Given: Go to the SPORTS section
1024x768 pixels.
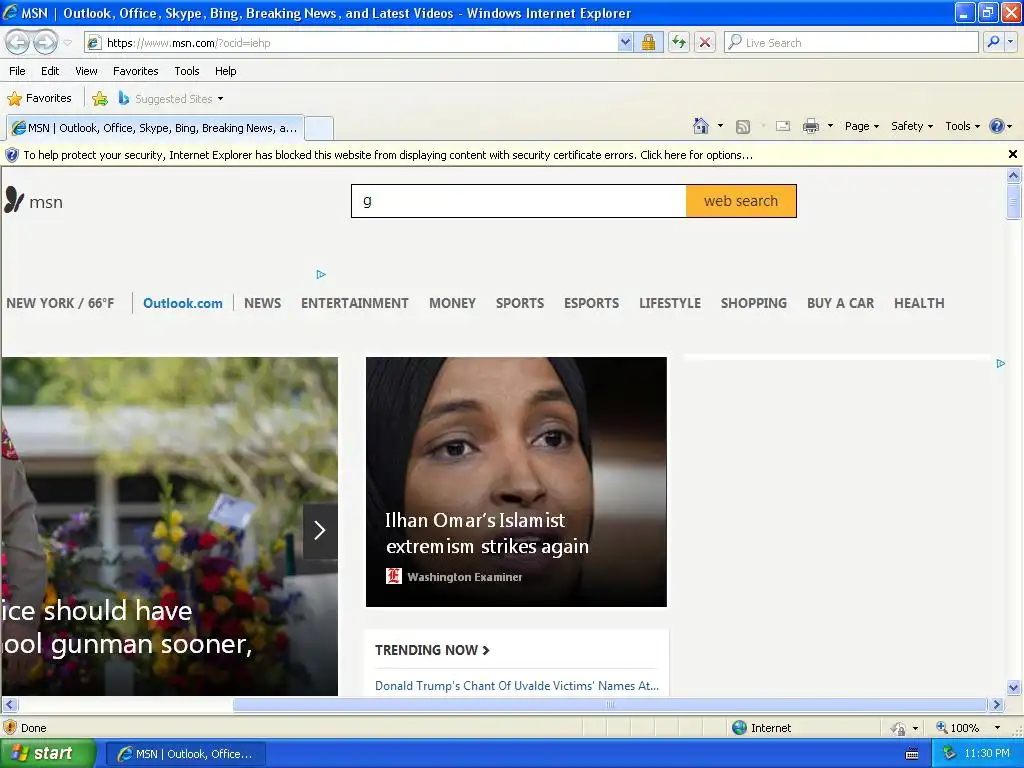Looking at the screenshot, I should click(520, 304).
